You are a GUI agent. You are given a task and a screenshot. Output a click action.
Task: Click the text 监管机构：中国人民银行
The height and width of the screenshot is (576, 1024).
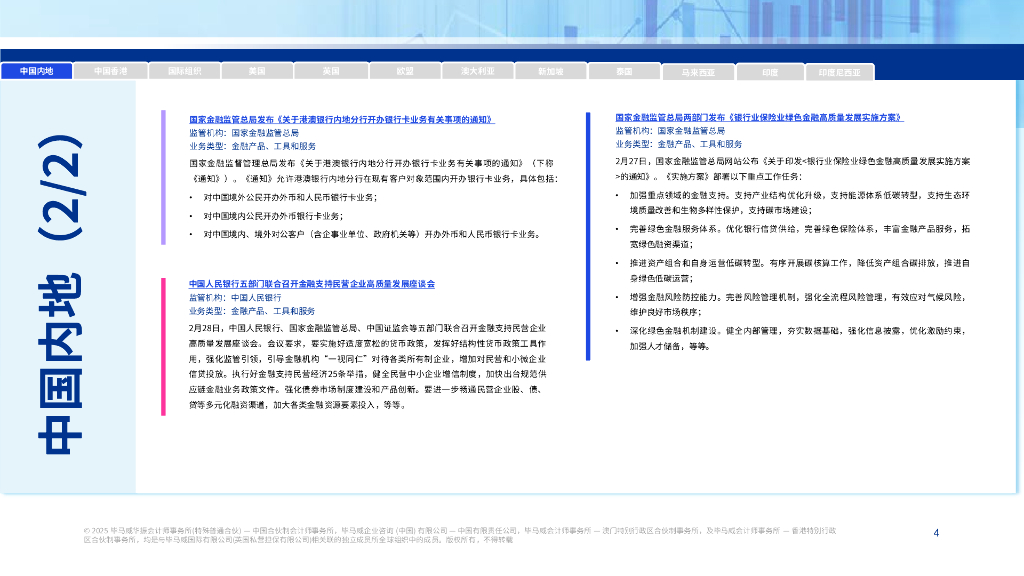235,297
